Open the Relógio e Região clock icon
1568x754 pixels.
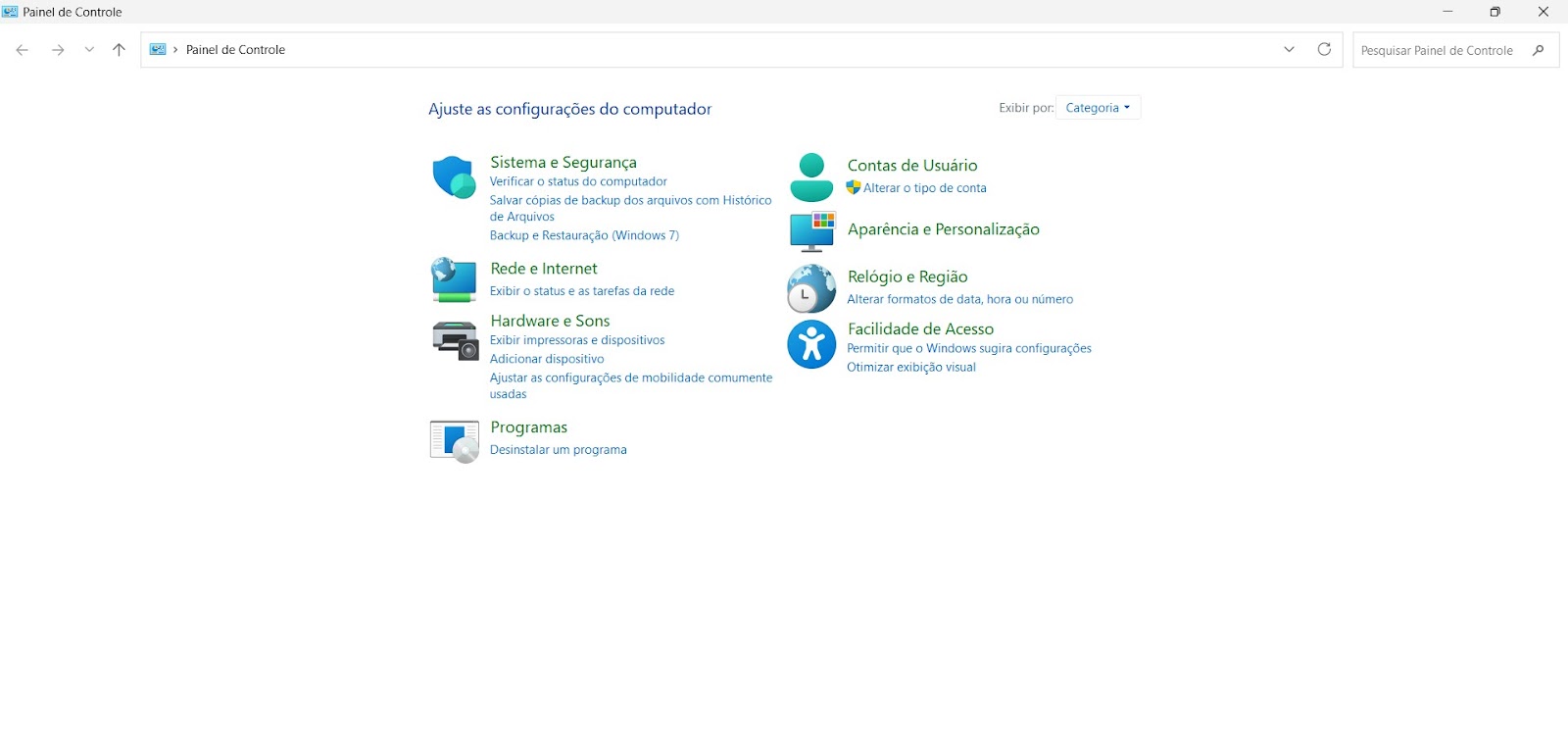click(811, 288)
